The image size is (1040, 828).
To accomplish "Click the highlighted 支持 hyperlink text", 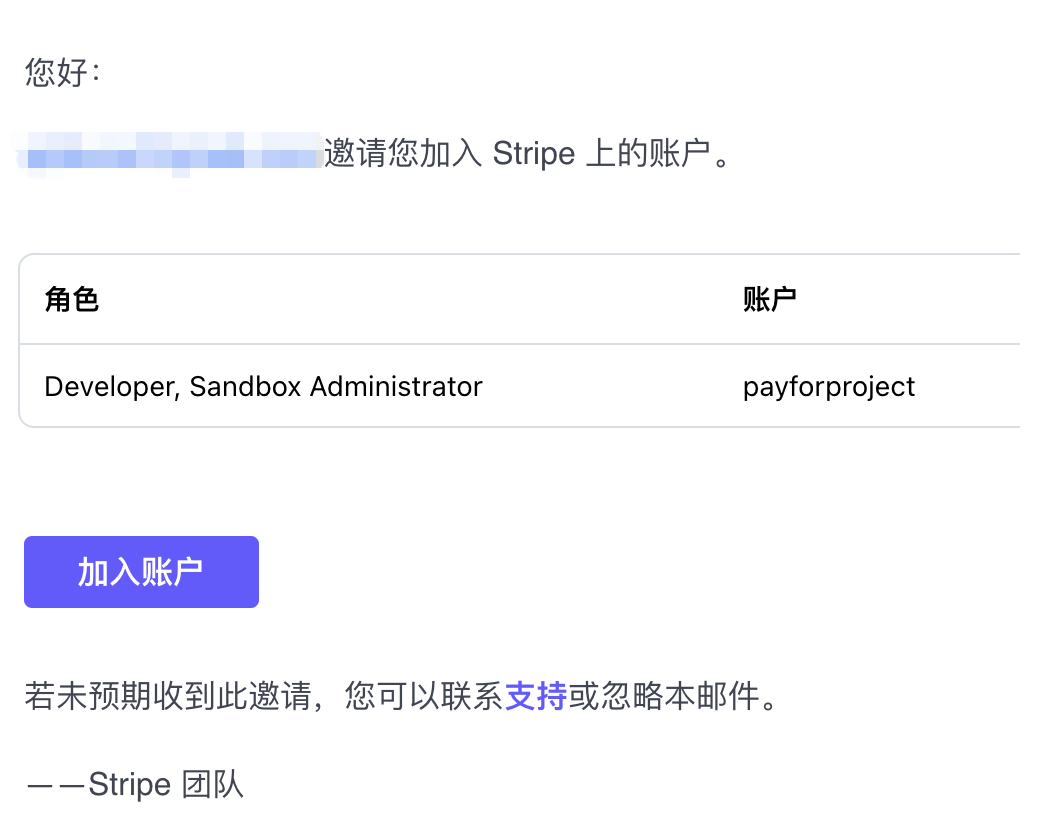I will pos(536,696).
